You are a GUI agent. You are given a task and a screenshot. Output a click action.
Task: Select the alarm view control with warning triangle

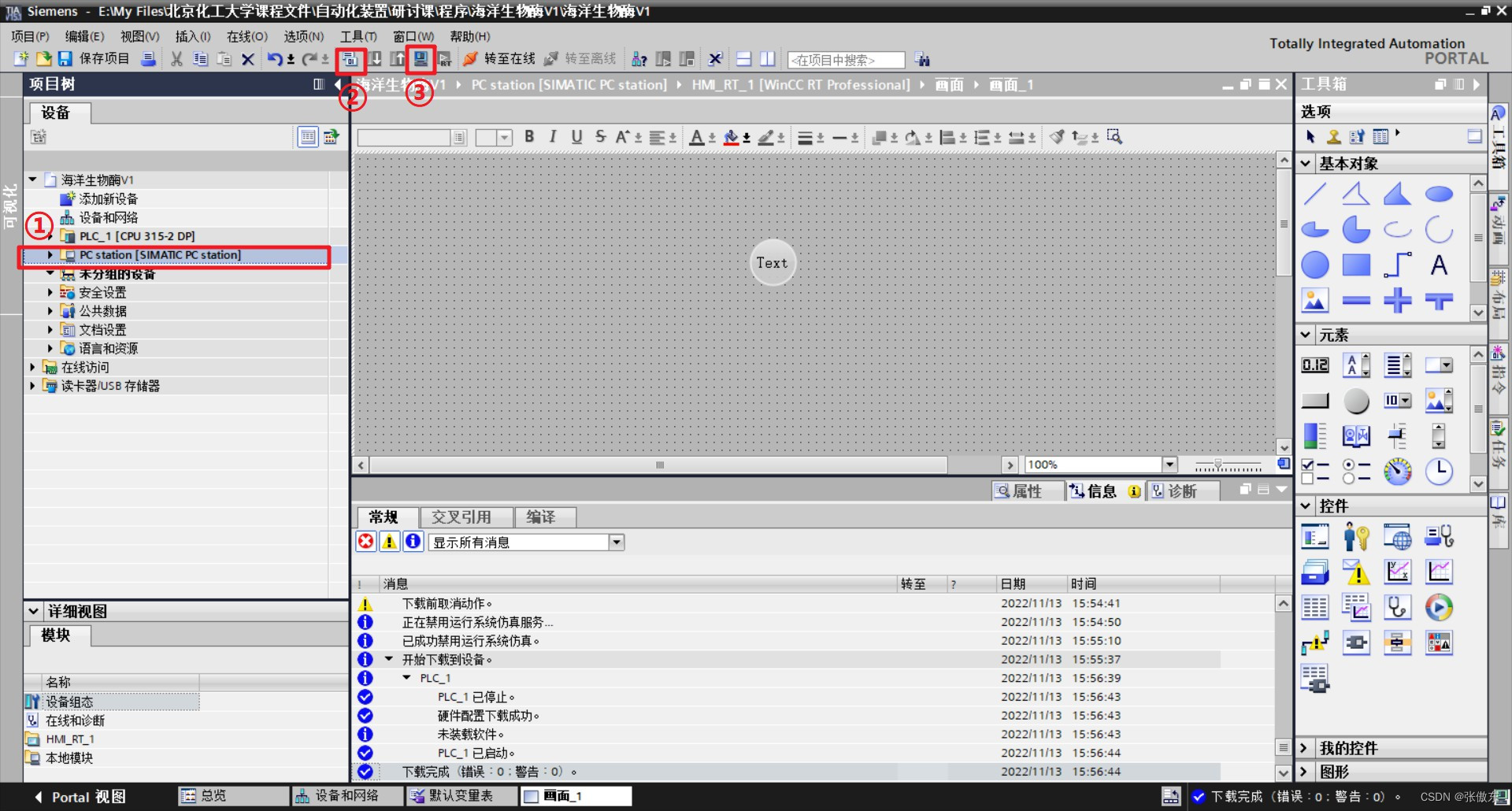click(x=1356, y=572)
